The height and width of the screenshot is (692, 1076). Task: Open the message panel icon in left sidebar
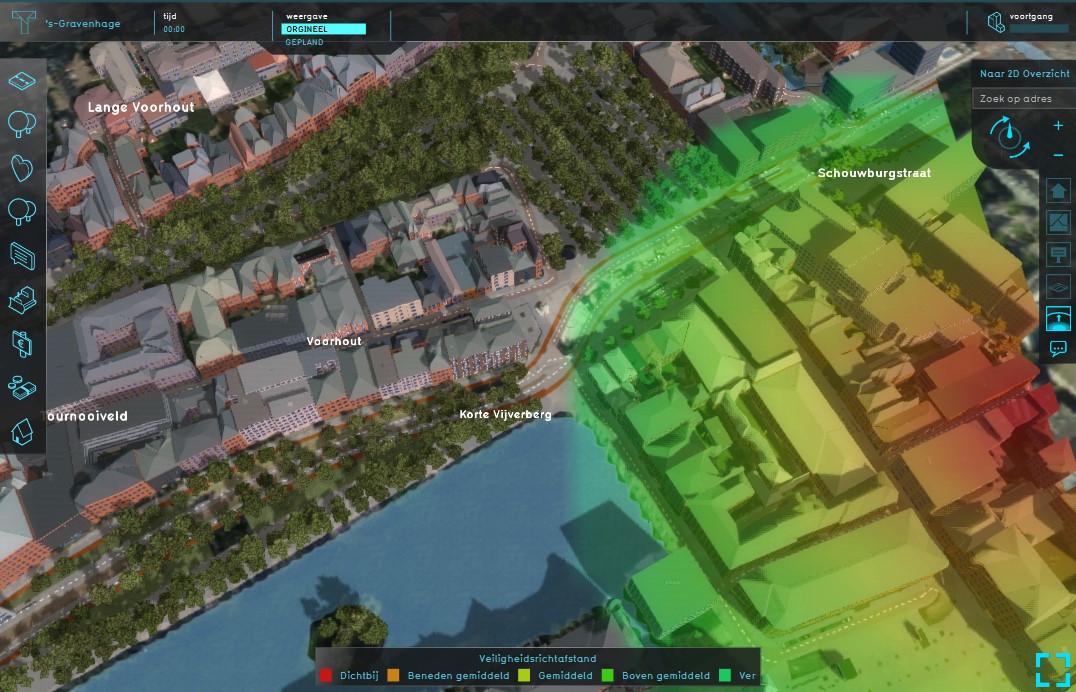pyautogui.click(x=22, y=255)
